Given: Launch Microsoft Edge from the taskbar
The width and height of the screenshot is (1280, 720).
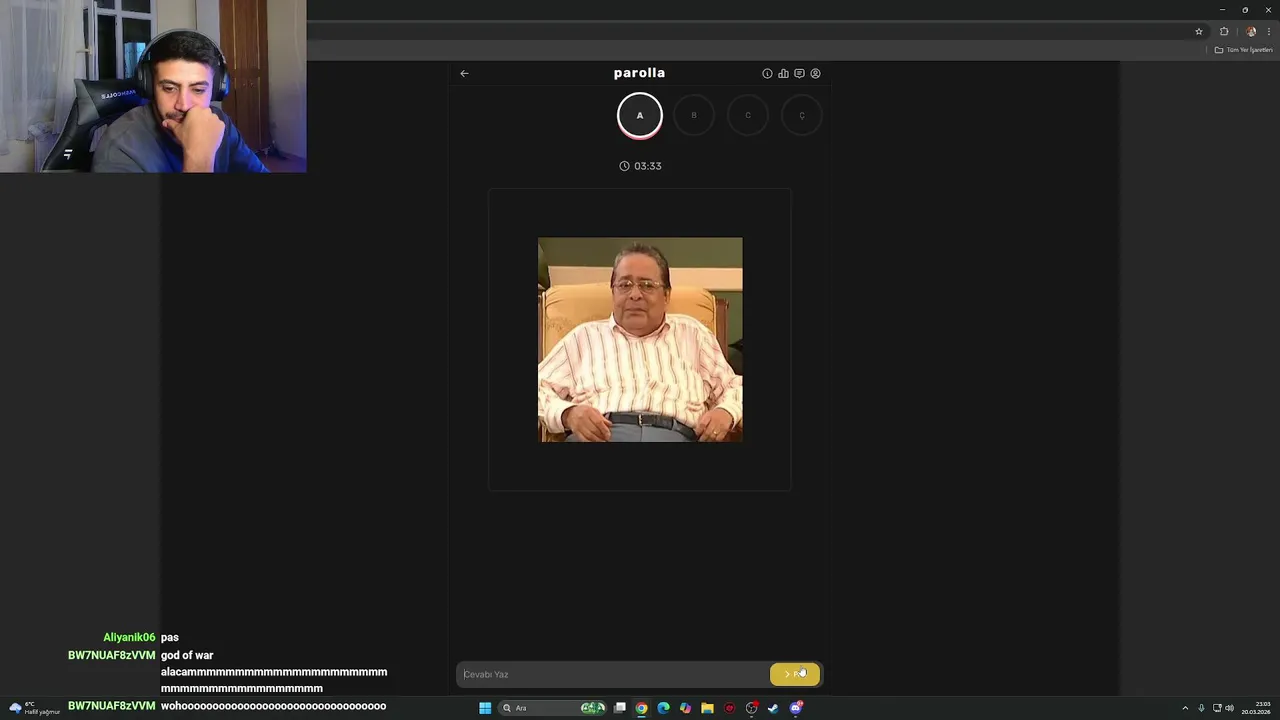Looking at the screenshot, I should pos(663,708).
